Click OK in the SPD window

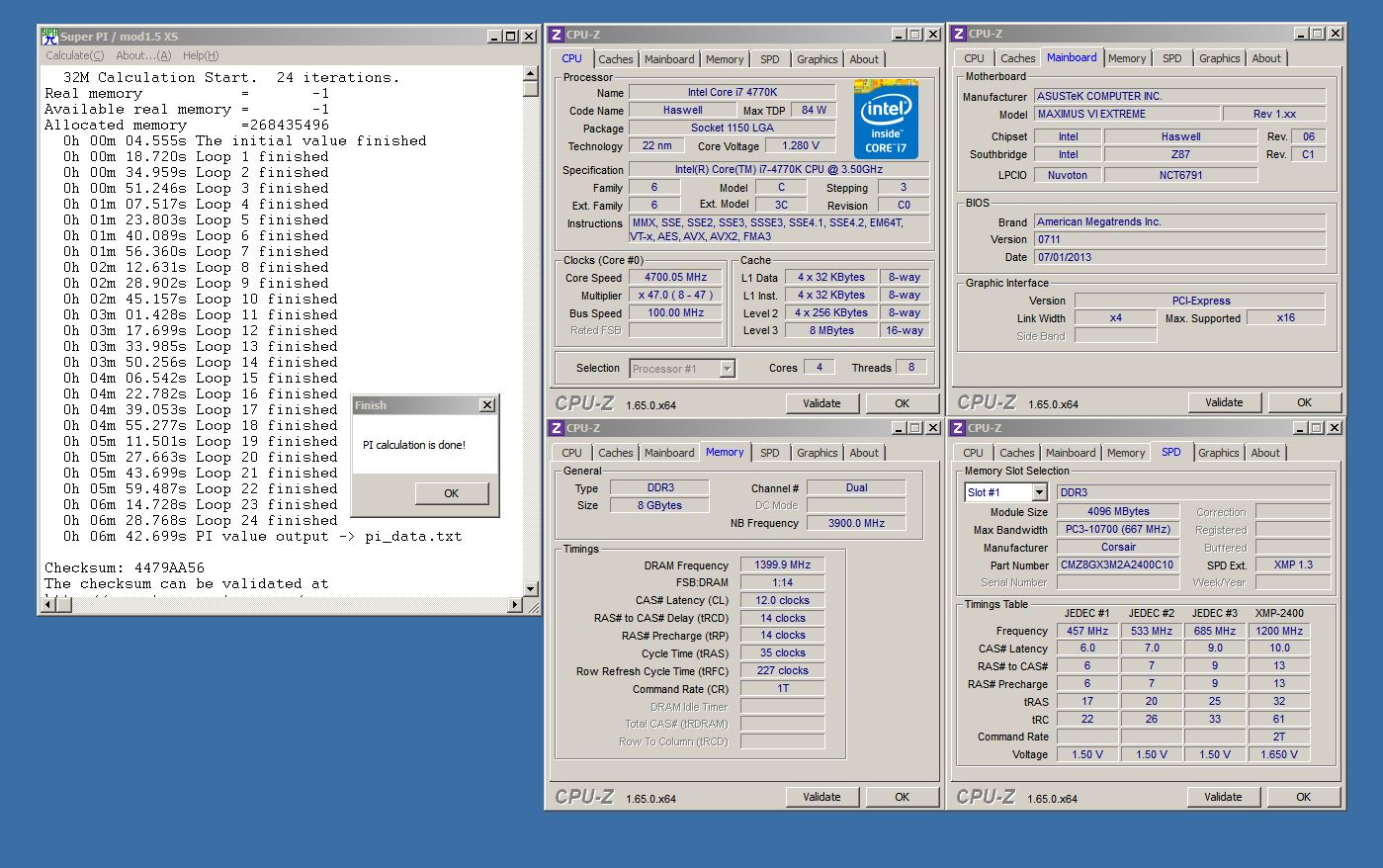[x=1303, y=797]
